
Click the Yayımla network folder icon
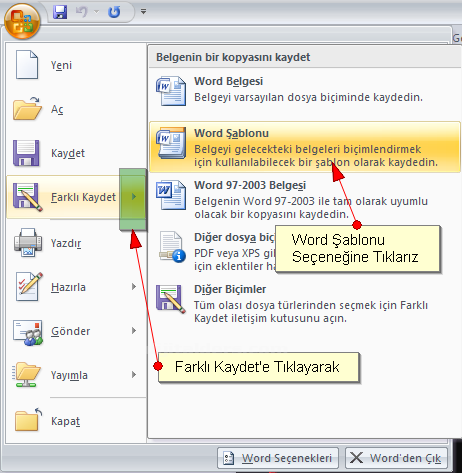click(x=26, y=375)
